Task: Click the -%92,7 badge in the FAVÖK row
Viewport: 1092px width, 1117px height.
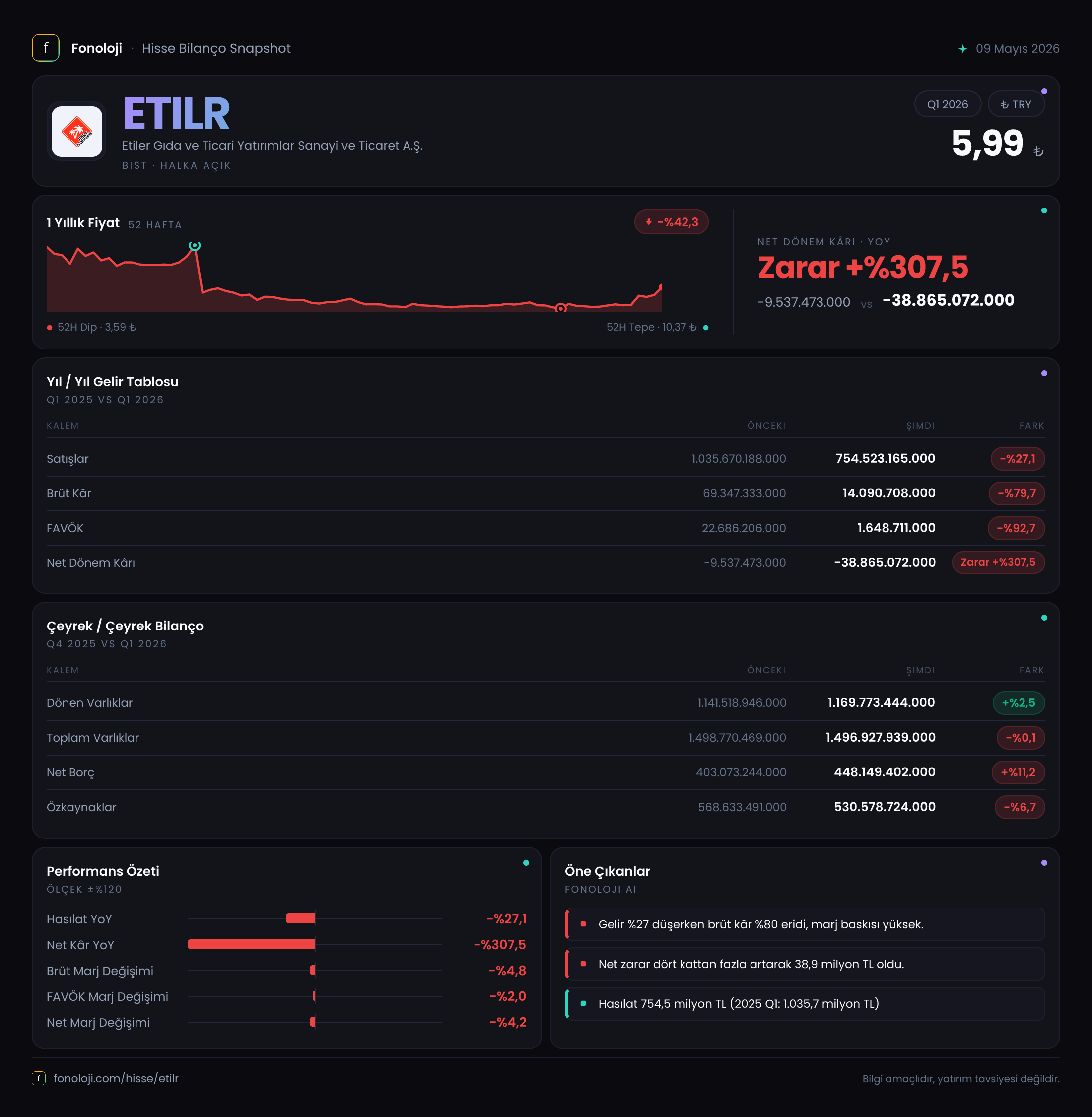Action: click(1016, 528)
